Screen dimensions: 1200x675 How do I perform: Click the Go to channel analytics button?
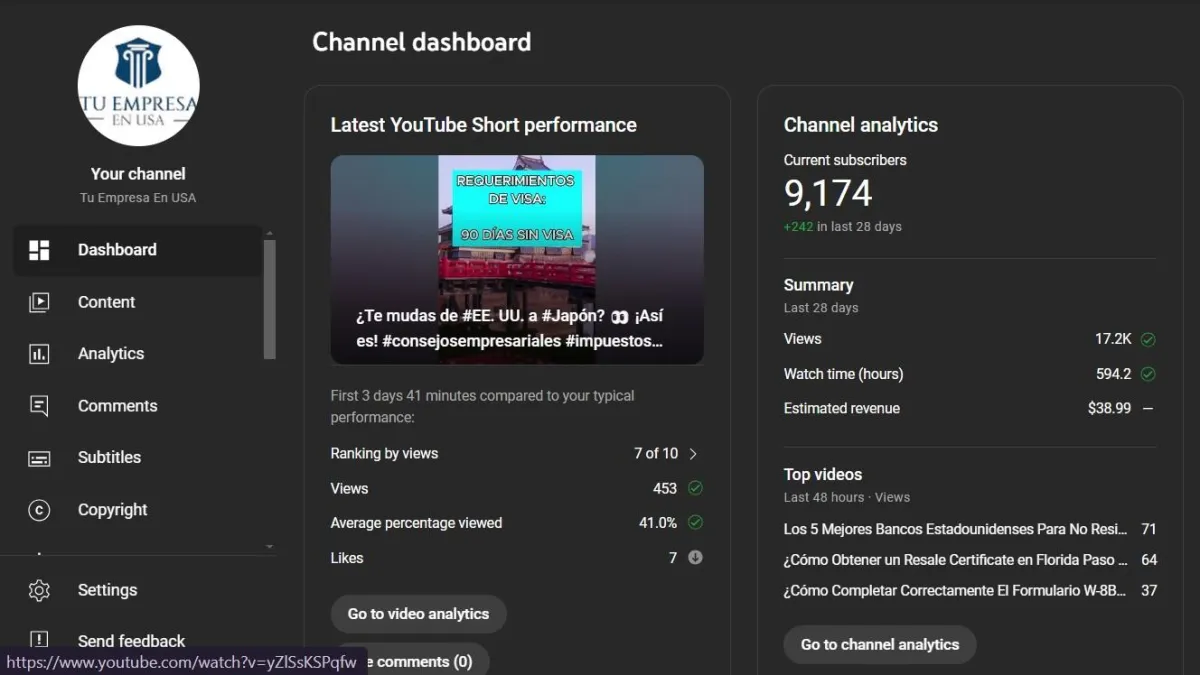click(x=880, y=645)
